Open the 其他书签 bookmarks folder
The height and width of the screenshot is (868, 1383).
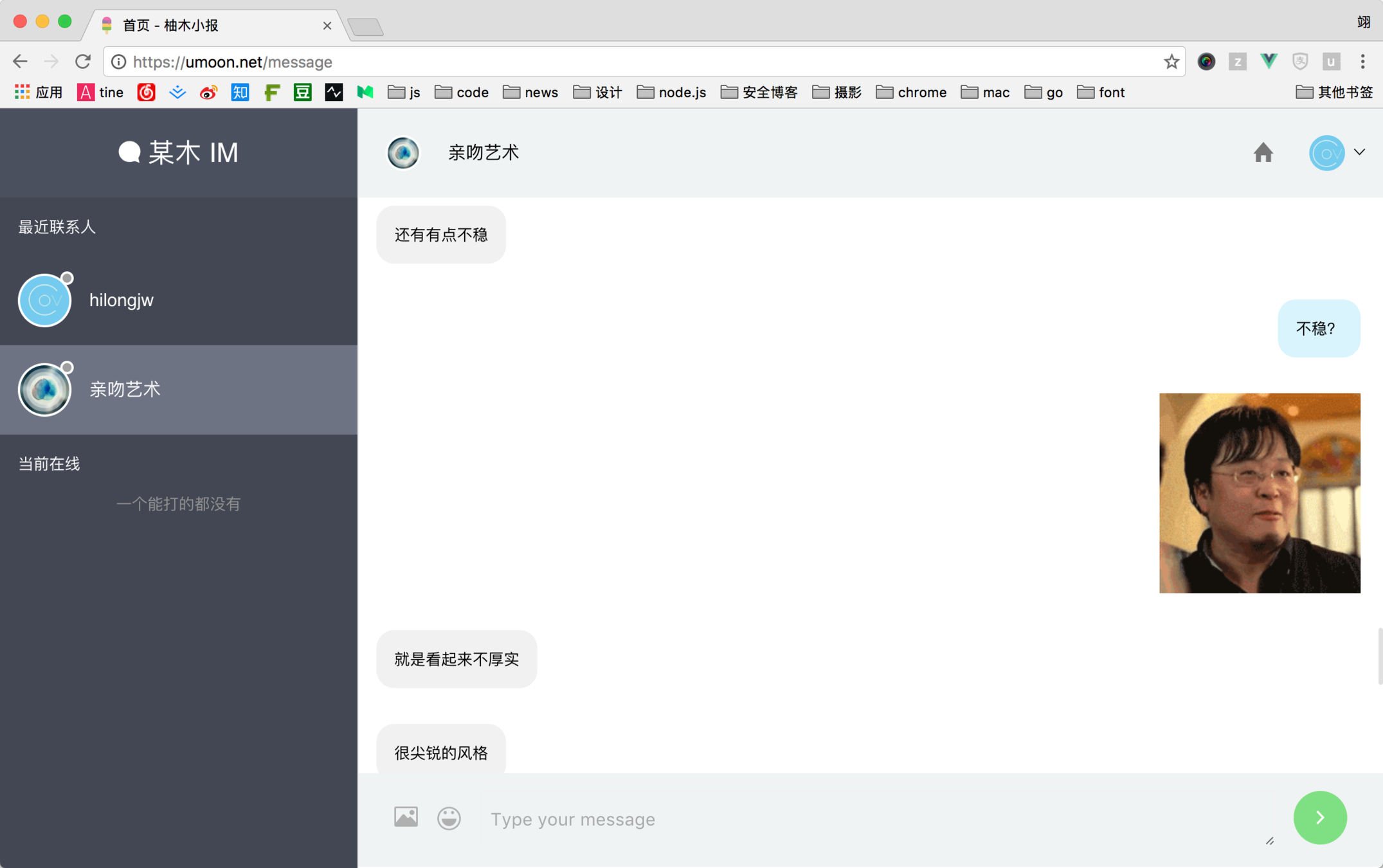(1334, 93)
